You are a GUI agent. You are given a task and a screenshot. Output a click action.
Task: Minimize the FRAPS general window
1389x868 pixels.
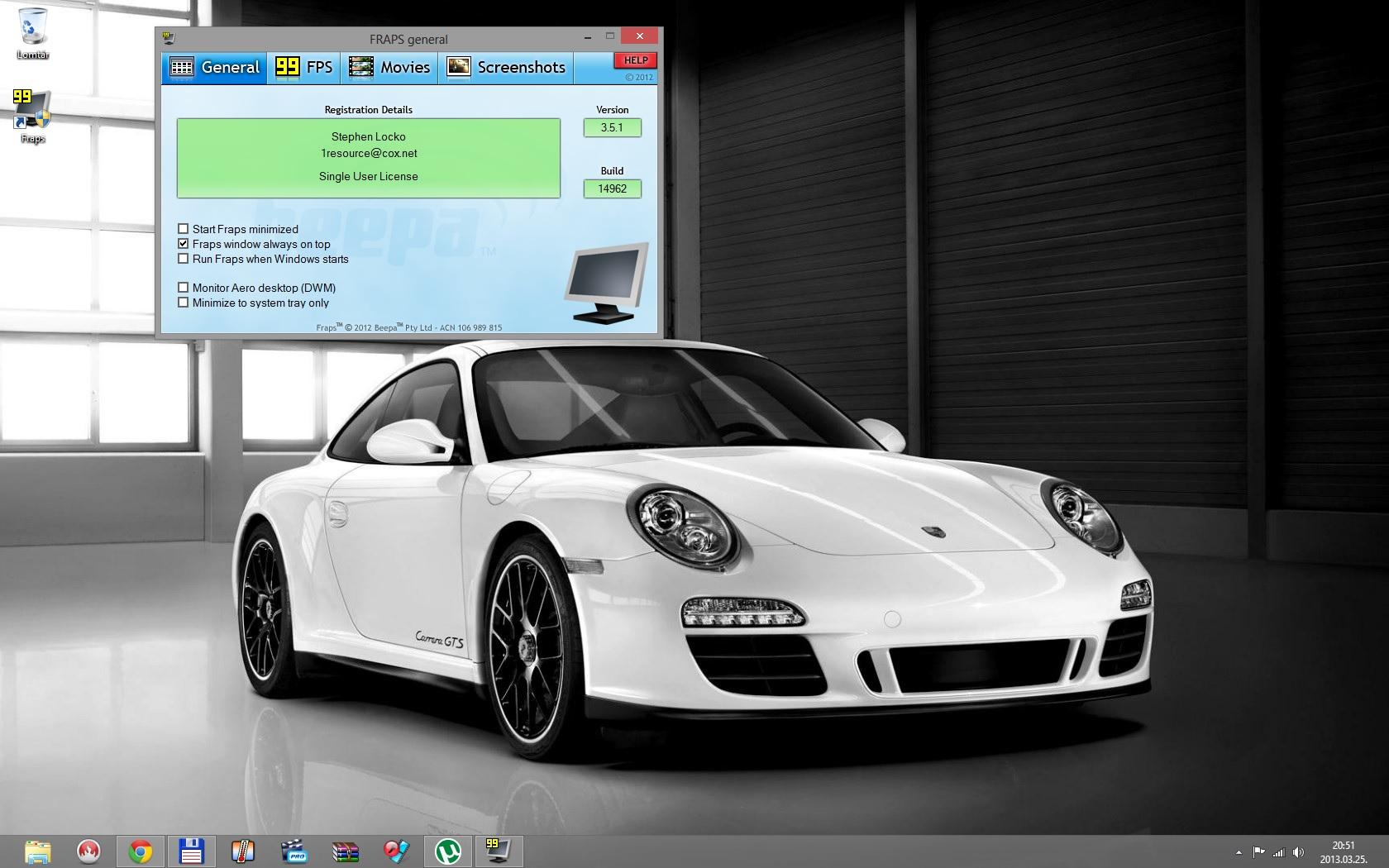[x=588, y=37]
